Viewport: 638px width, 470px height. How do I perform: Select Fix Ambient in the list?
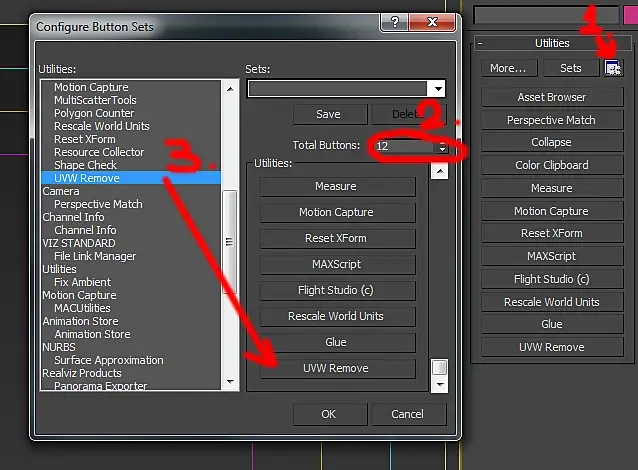(x=83, y=282)
